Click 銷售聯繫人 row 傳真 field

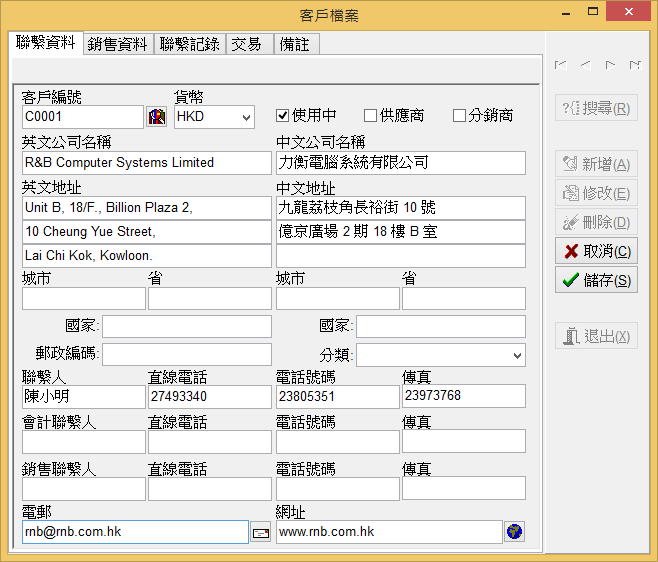tap(464, 488)
